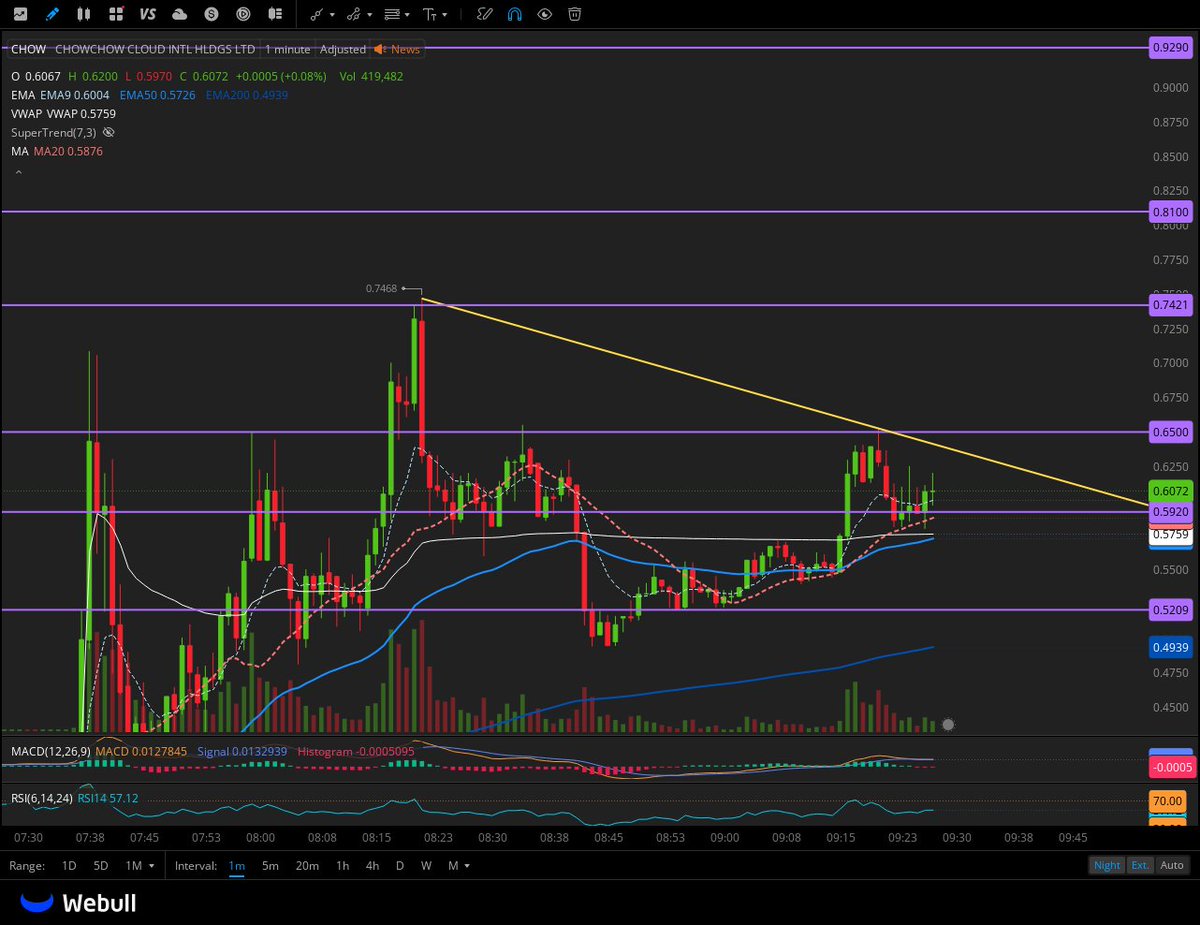The height and width of the screenshot is (925, 1200).
Task: Click the 0.8100 purple price label
Action: point(1170,212)
